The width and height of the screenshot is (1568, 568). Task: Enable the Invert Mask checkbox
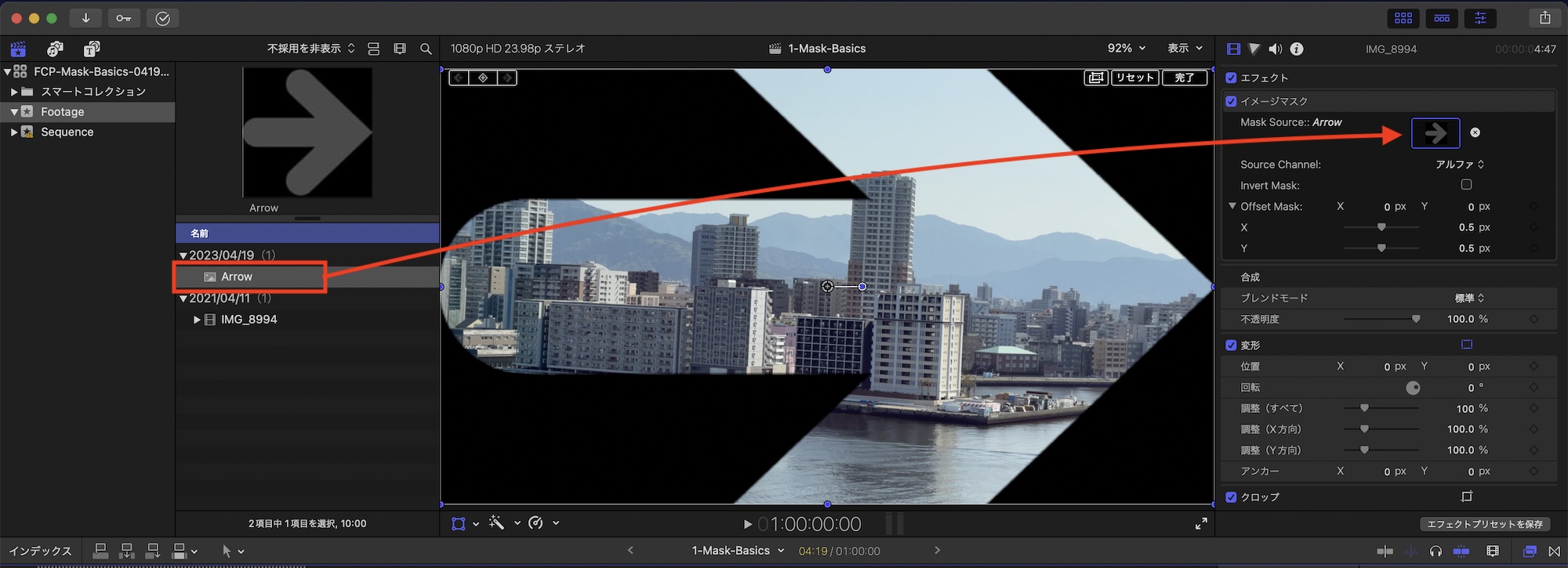click(x=1466, y=185)
